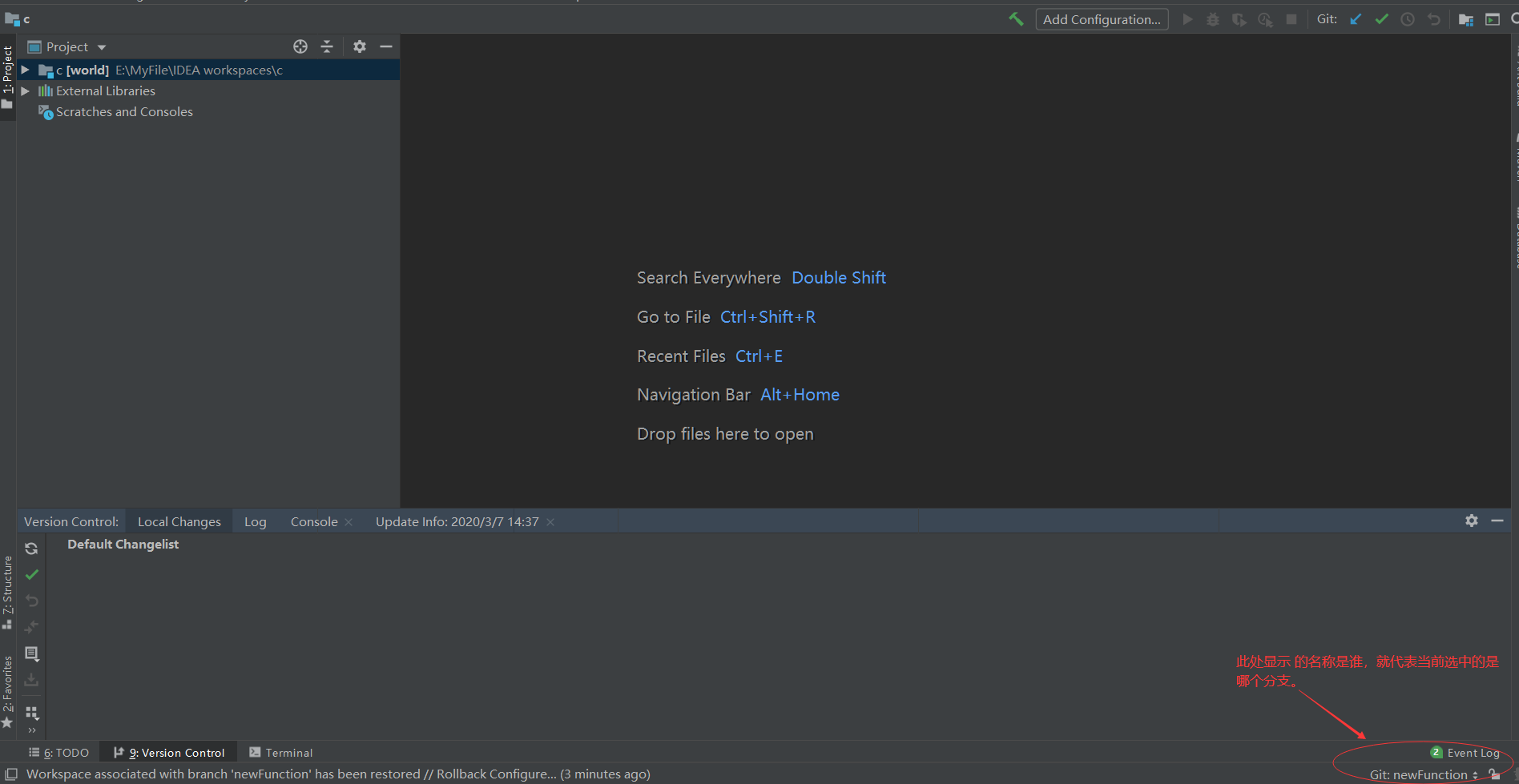Switch to the Log tab
Viewport: 1519px width, 784px height.
coord(256,522)
